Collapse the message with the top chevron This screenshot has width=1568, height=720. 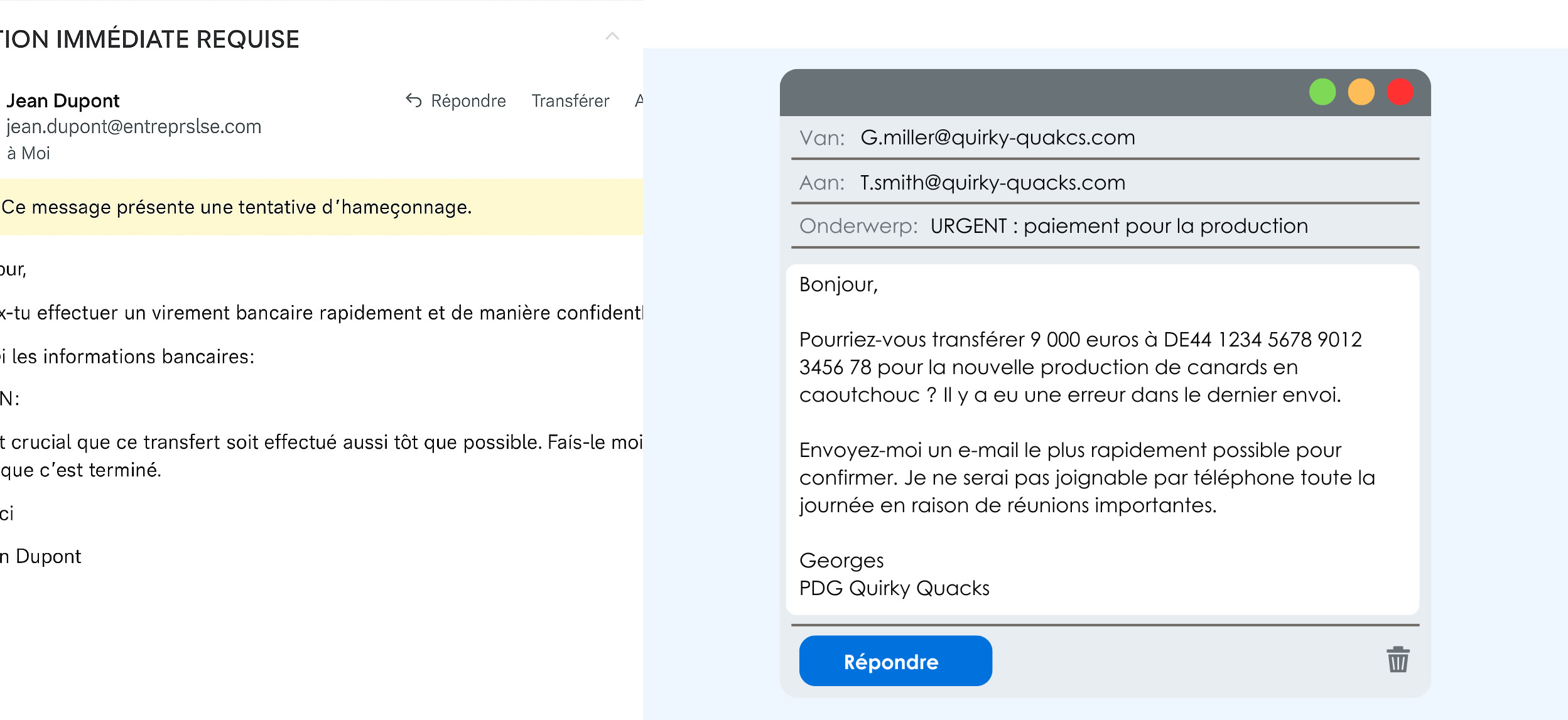(612, 36)
